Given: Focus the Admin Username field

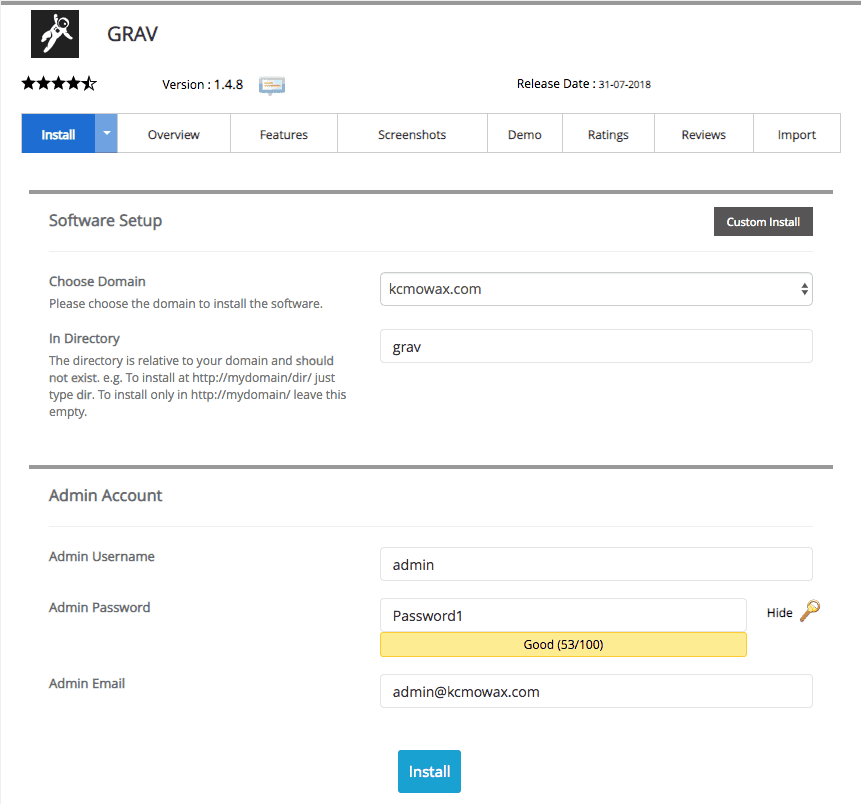Looking at the screenshot, I should pyautogui.click(x=596, y=564).
